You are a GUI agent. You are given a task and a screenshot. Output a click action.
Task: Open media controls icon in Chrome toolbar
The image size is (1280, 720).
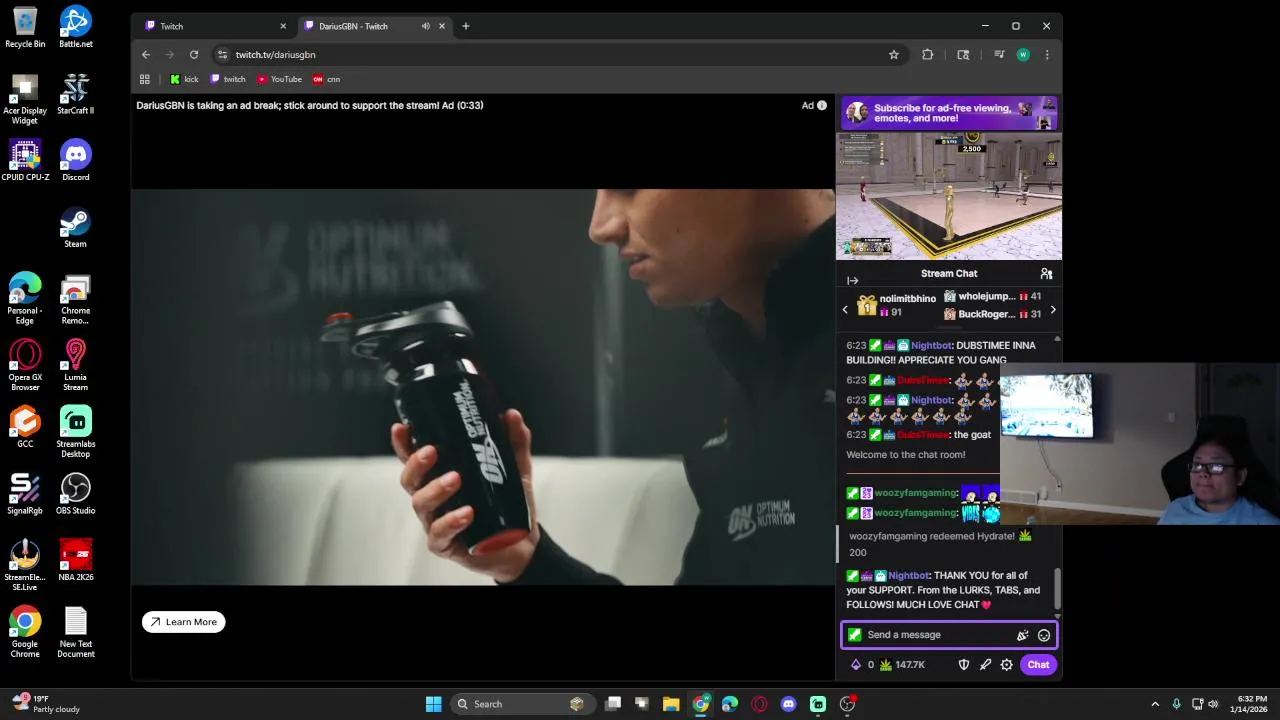coord(999,55)
